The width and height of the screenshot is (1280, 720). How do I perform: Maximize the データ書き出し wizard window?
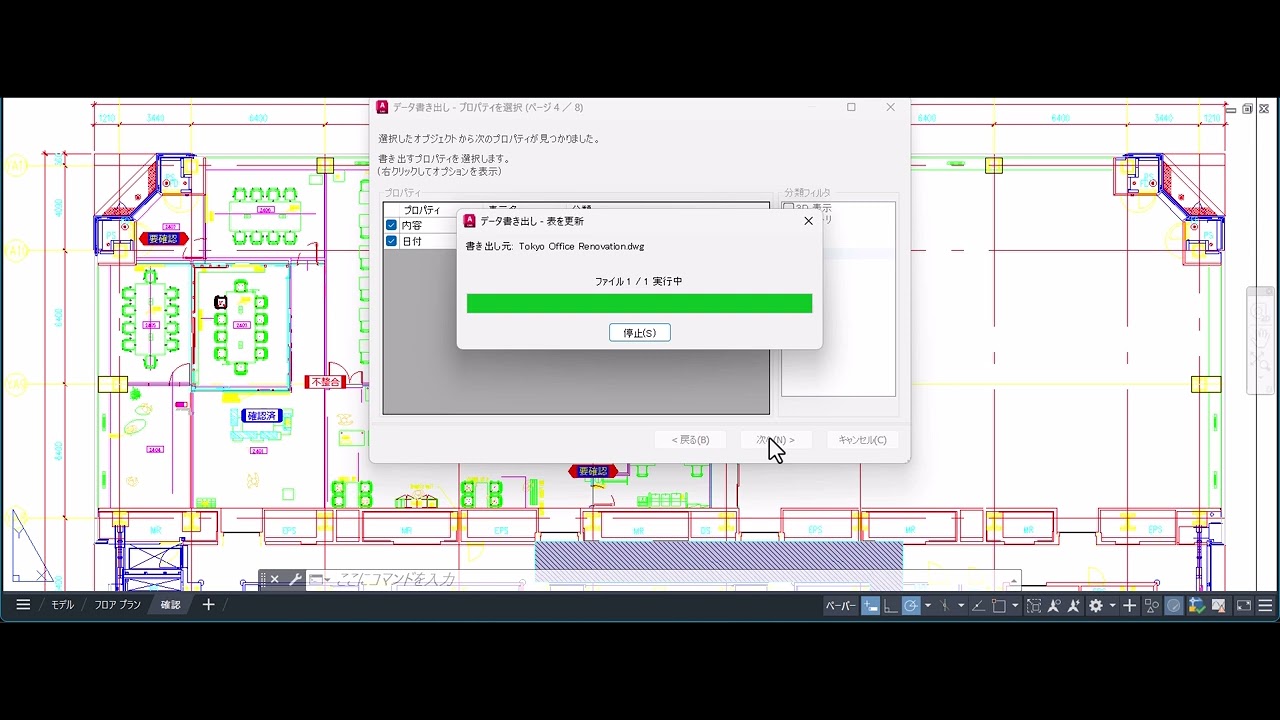[851, 107]
